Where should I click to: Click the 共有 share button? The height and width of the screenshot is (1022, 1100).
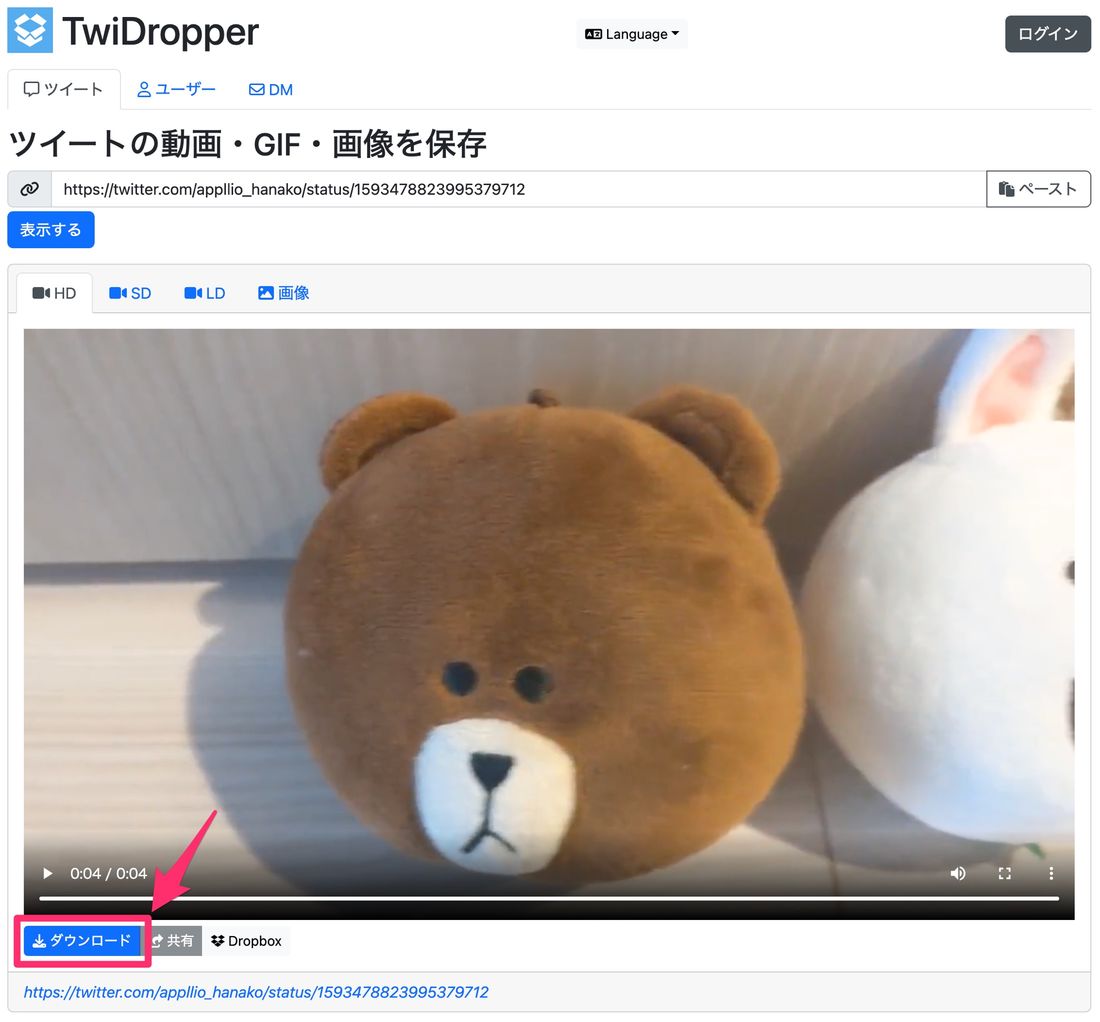point(173,941)
